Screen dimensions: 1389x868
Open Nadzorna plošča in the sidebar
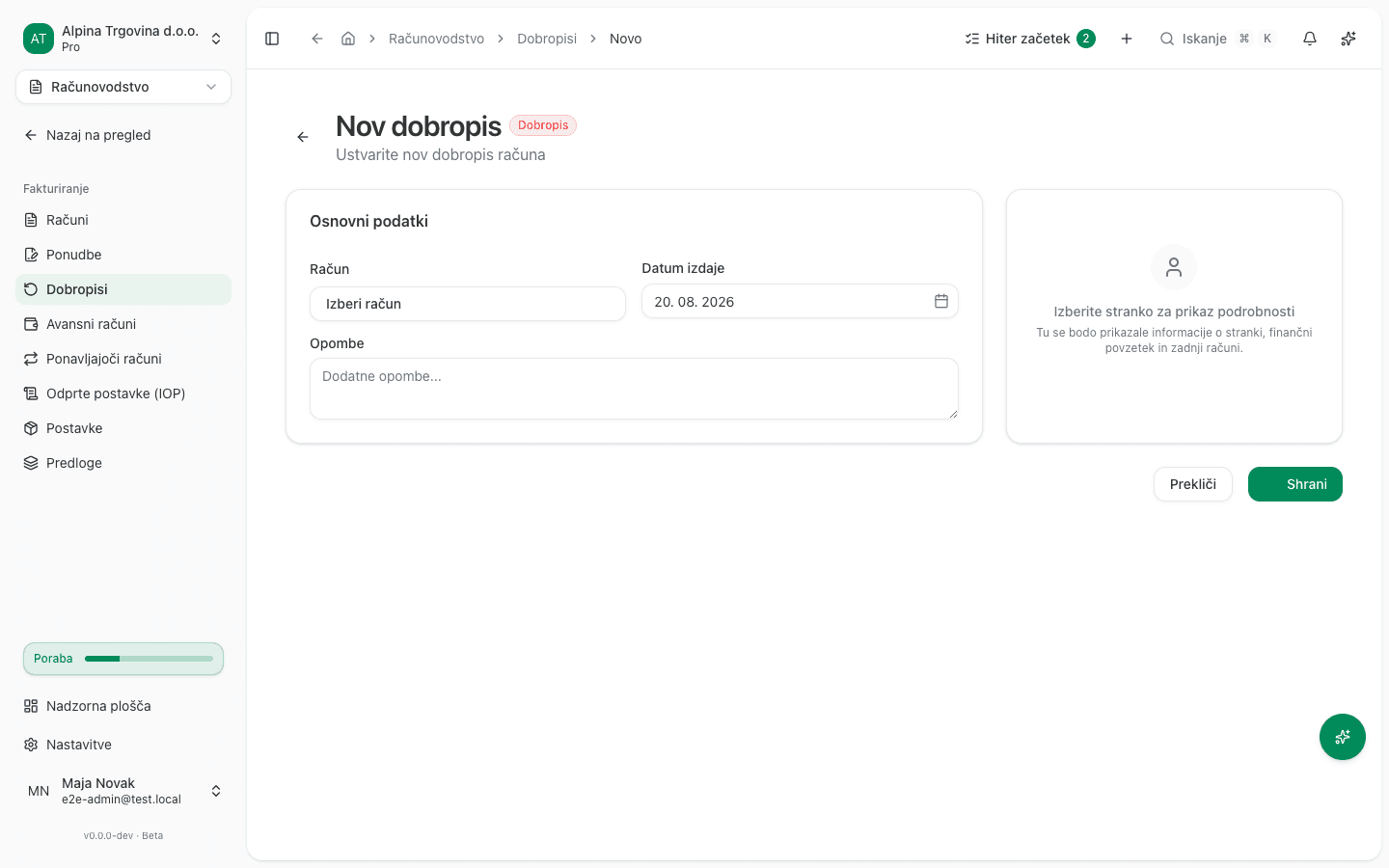(x=123, y=706)
